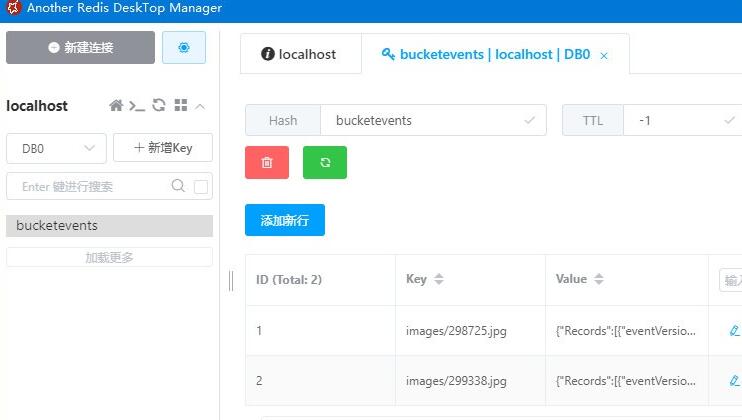Sort table by Key column

click(439, 279)
